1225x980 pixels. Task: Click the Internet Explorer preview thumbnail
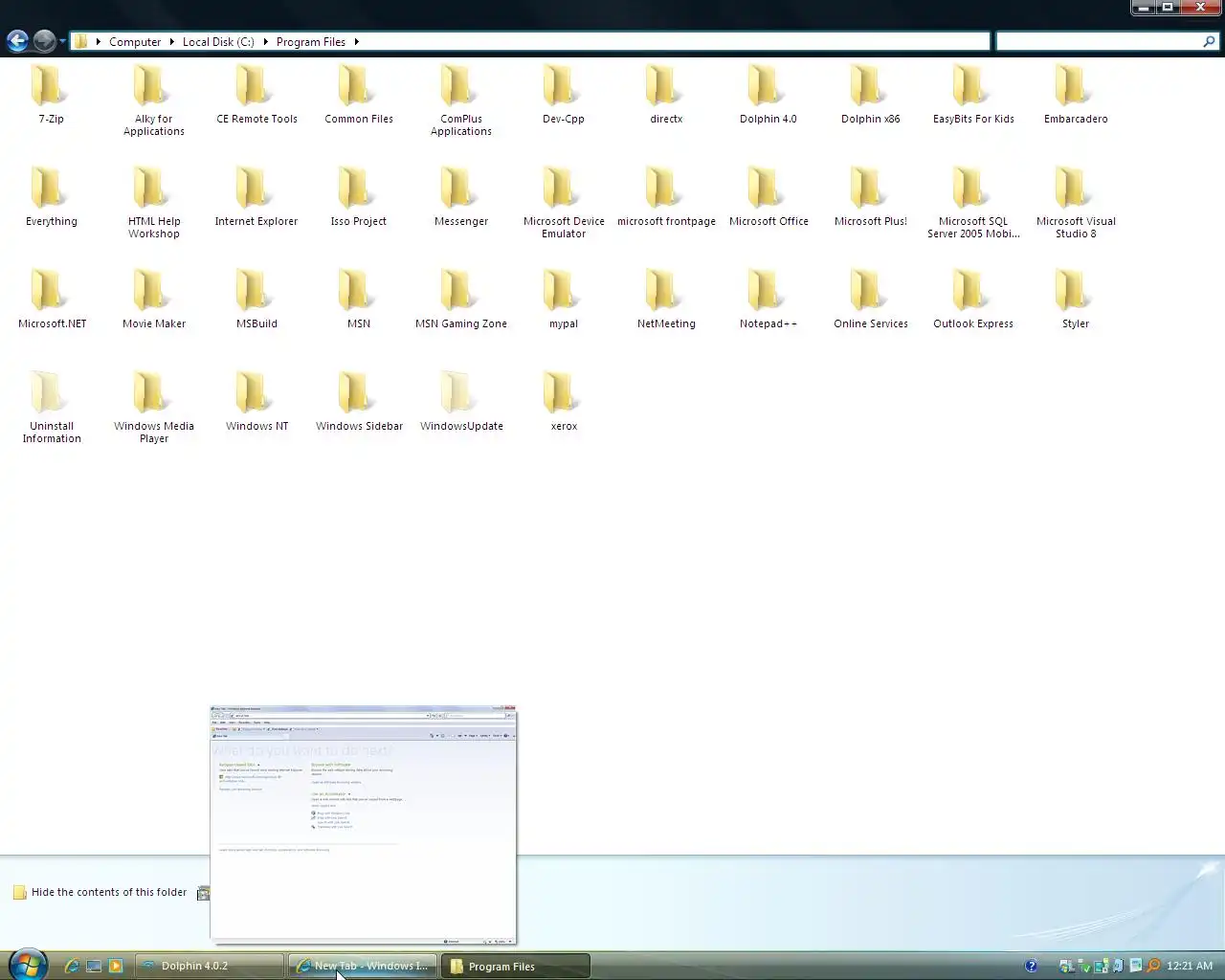tap(364, 825)
